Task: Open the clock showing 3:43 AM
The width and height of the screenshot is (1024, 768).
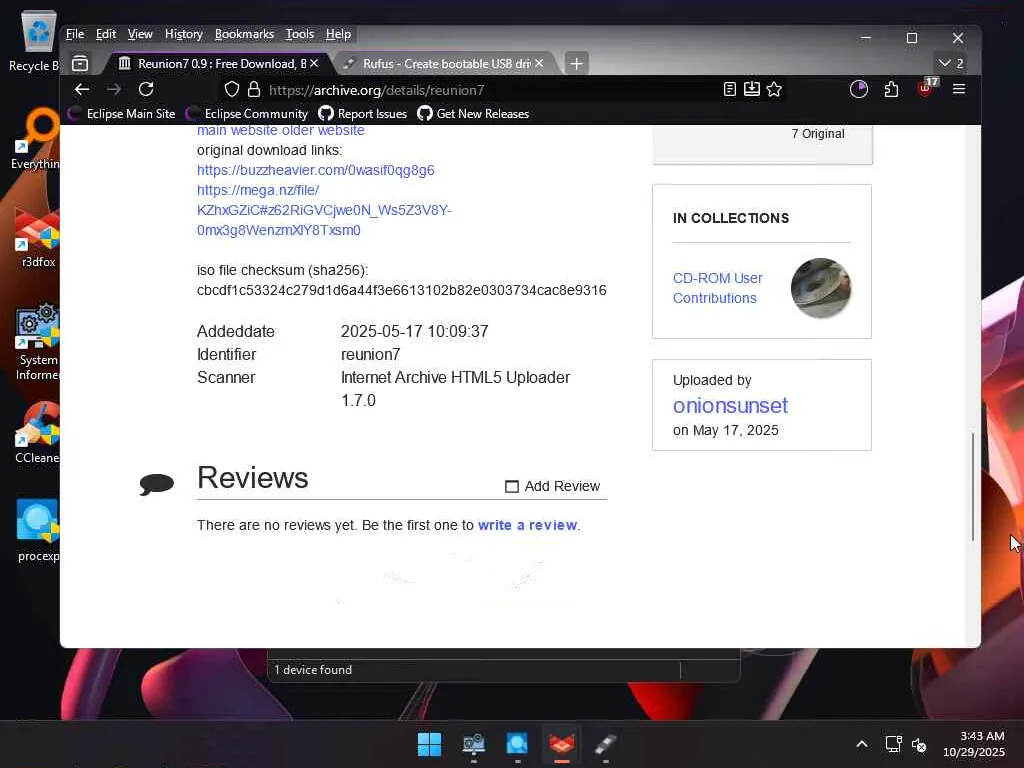Action: [974, 744]
